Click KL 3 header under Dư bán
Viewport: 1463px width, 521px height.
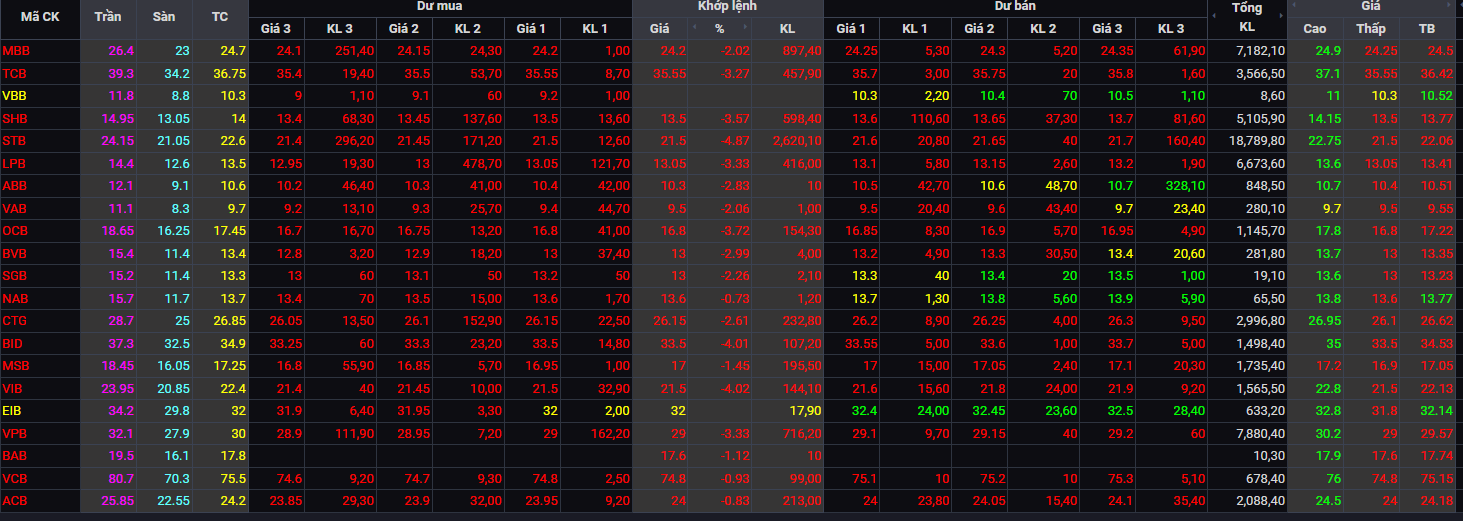(1171, 28)
